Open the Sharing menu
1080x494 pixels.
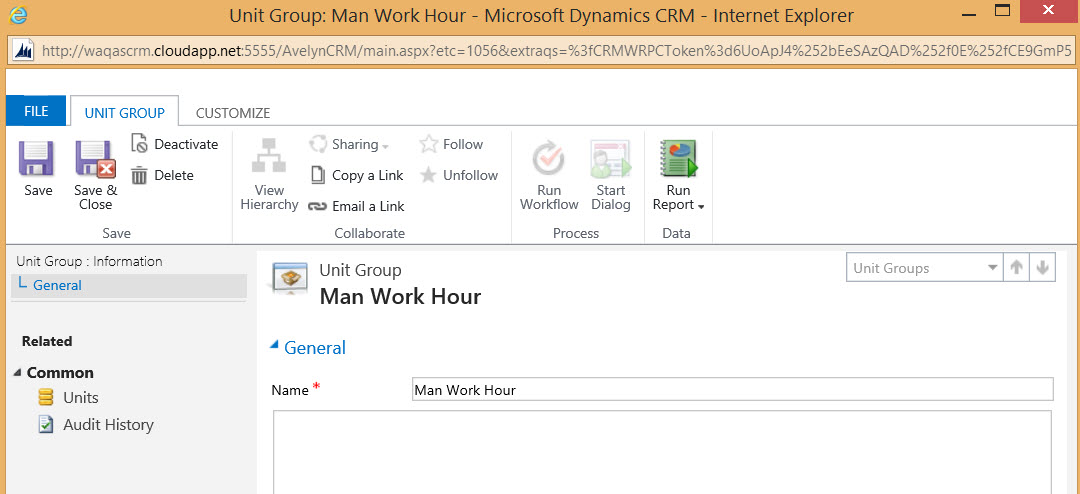[x=349, y=144]
